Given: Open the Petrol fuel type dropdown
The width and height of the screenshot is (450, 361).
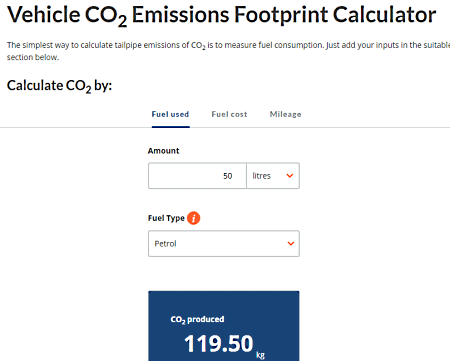Looking at the screenshot, I should coord(224,244).
